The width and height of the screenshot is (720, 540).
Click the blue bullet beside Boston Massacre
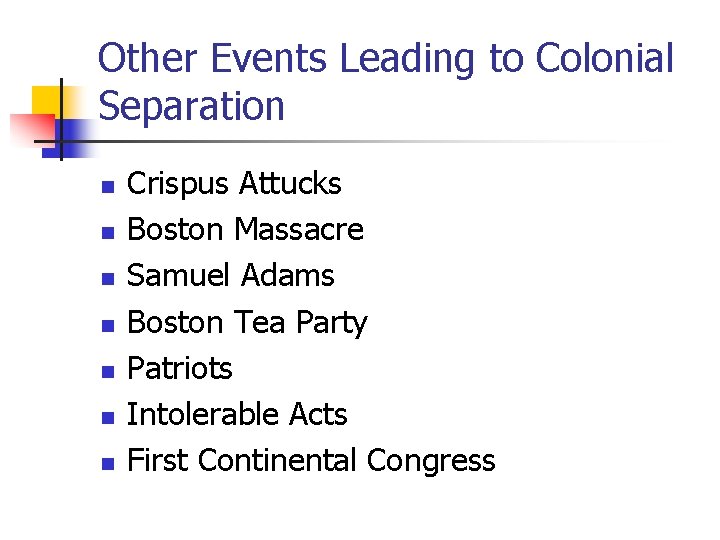108,233
